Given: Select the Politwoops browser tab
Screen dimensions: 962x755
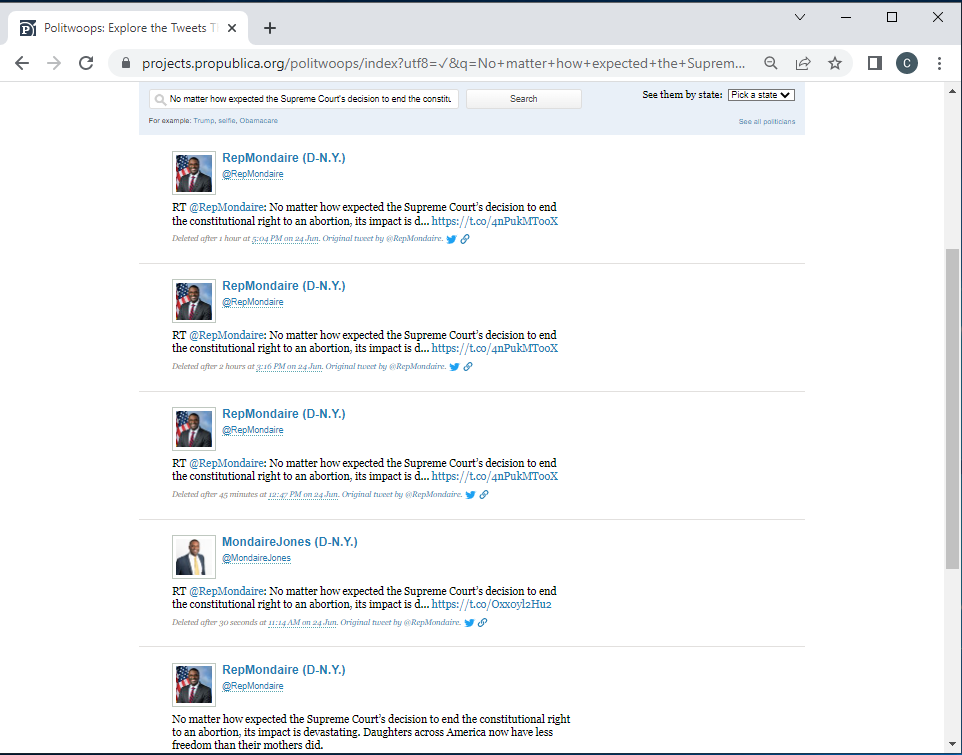Looking at the screenshot, I should (x=127, y=28).
